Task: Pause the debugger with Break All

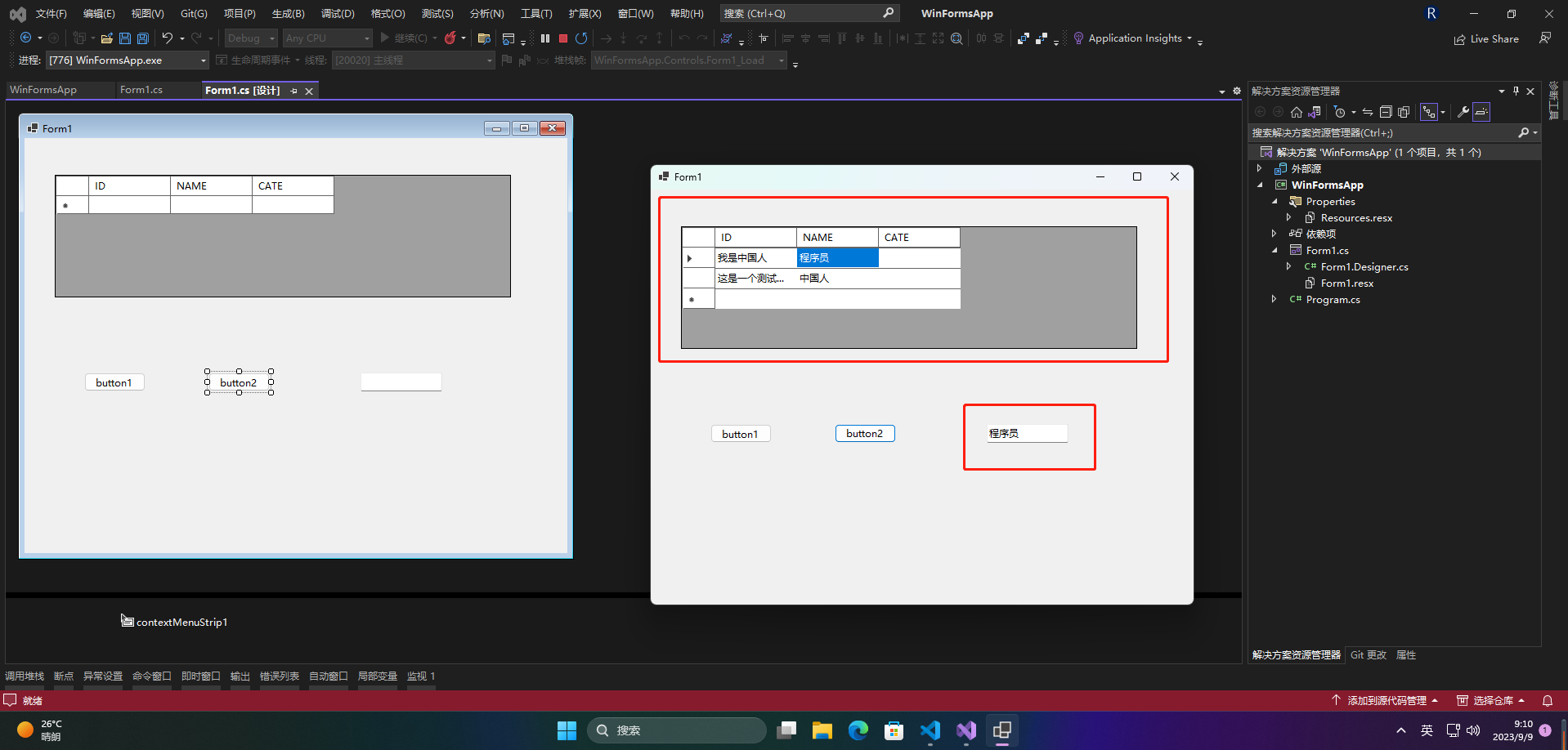Action: click(545, 38)
